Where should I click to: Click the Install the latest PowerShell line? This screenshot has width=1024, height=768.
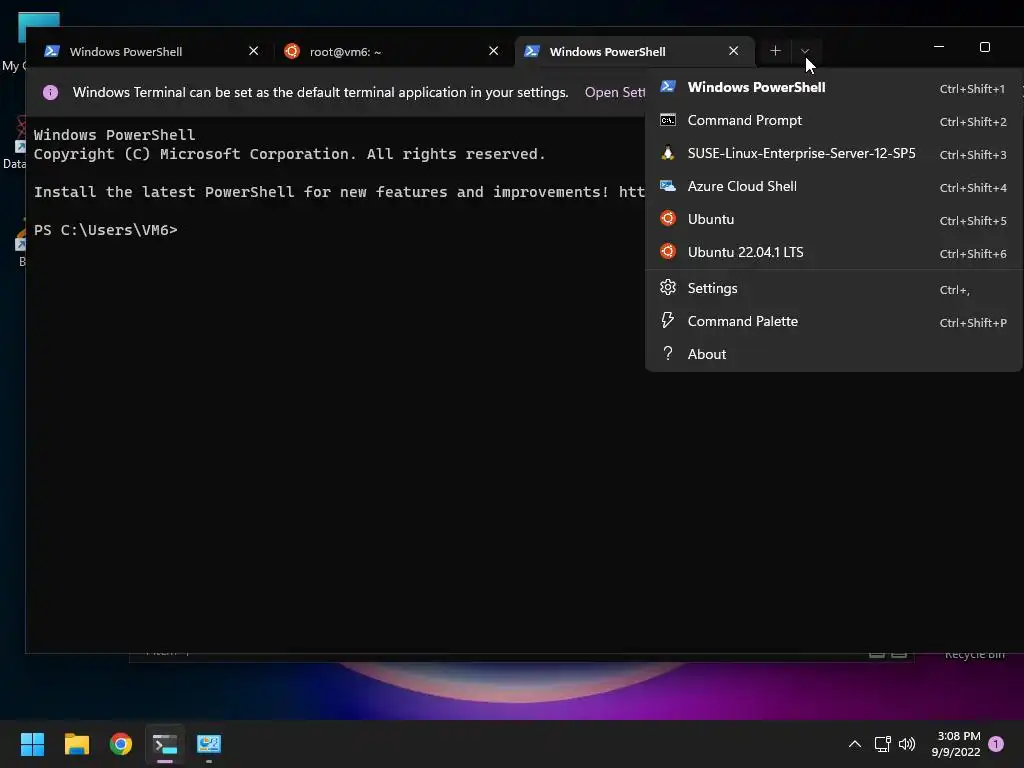tap(339, 192)
